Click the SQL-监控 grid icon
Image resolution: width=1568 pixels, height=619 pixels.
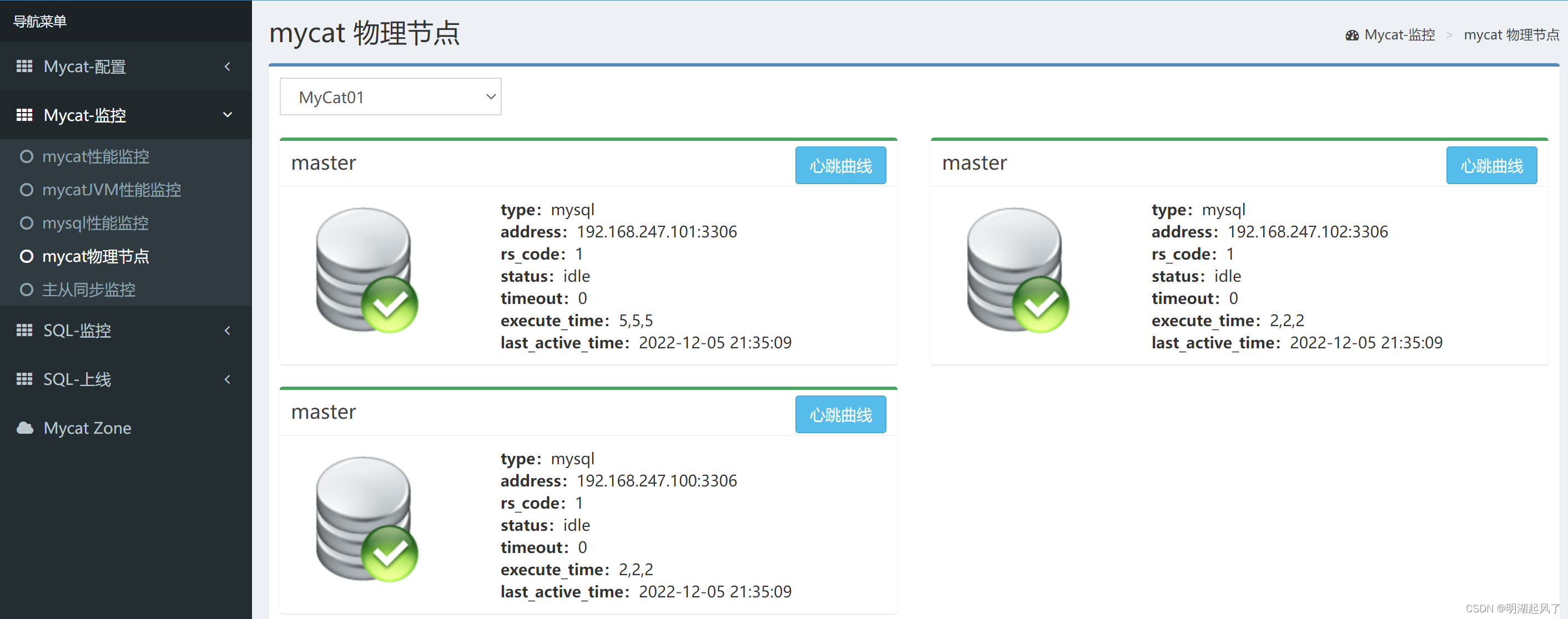24,330
